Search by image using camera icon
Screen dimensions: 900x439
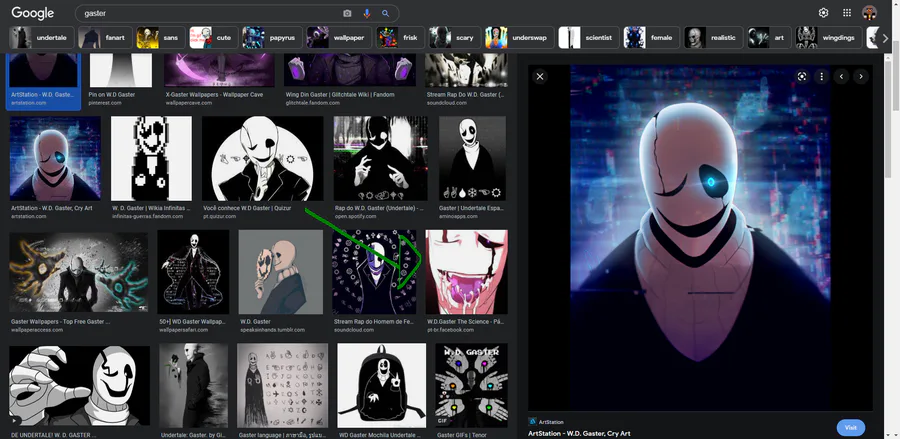[x=347, y=13]
